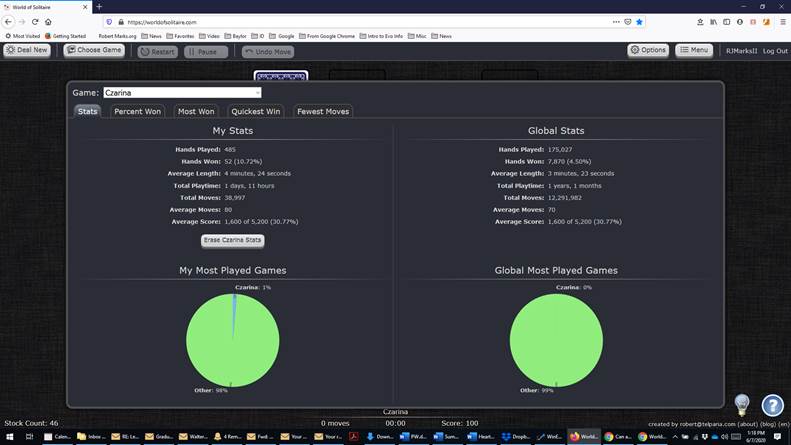
Task: Click the worldofsolitaire.com address bar
Action: tap(350, 21)
